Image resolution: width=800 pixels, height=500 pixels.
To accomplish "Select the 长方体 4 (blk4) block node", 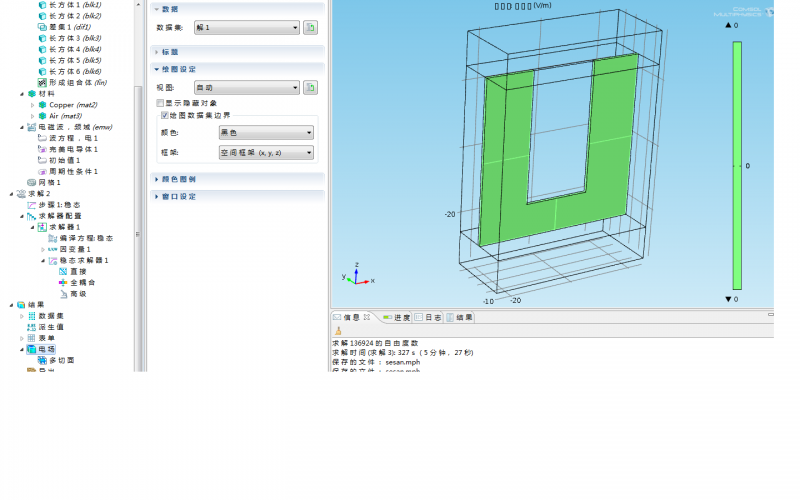I will point(70,49).
